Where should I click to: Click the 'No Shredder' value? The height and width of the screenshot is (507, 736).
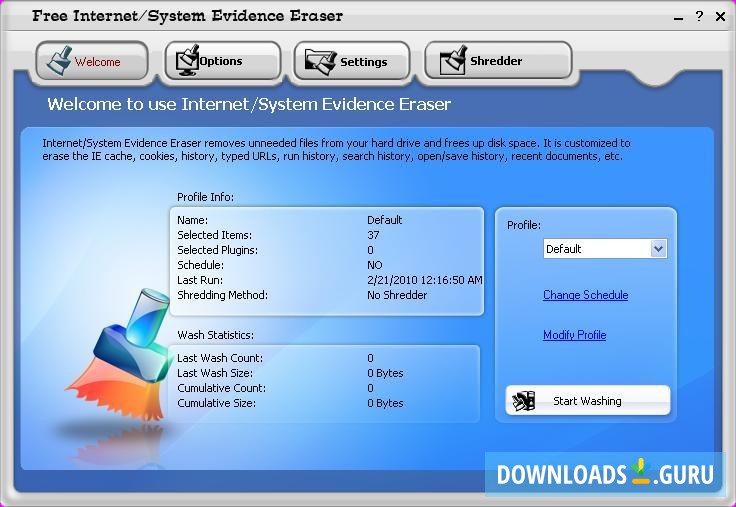click(397, 295)
